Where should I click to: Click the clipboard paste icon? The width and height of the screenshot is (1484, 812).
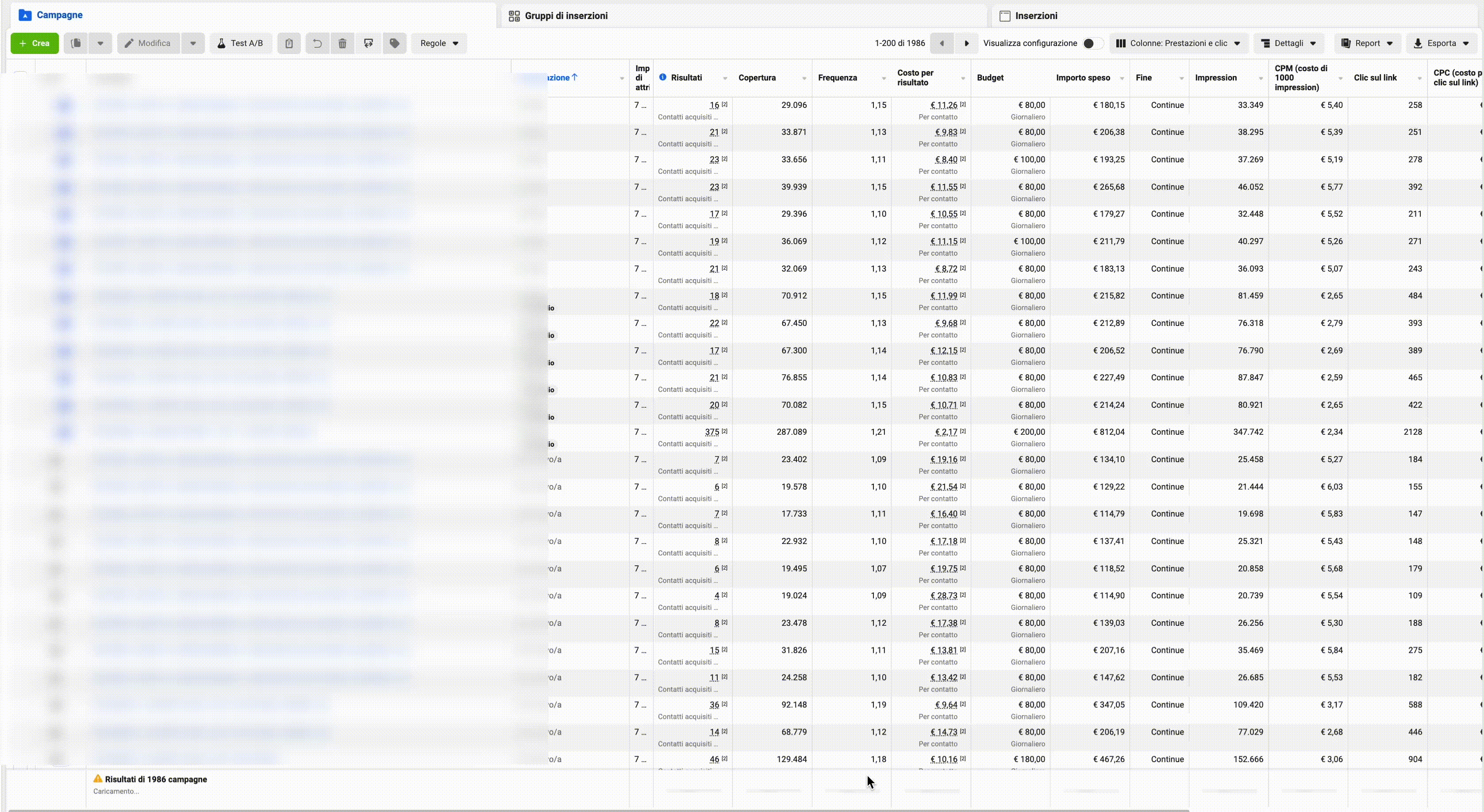pyautogui.click(x=289, y=43)
